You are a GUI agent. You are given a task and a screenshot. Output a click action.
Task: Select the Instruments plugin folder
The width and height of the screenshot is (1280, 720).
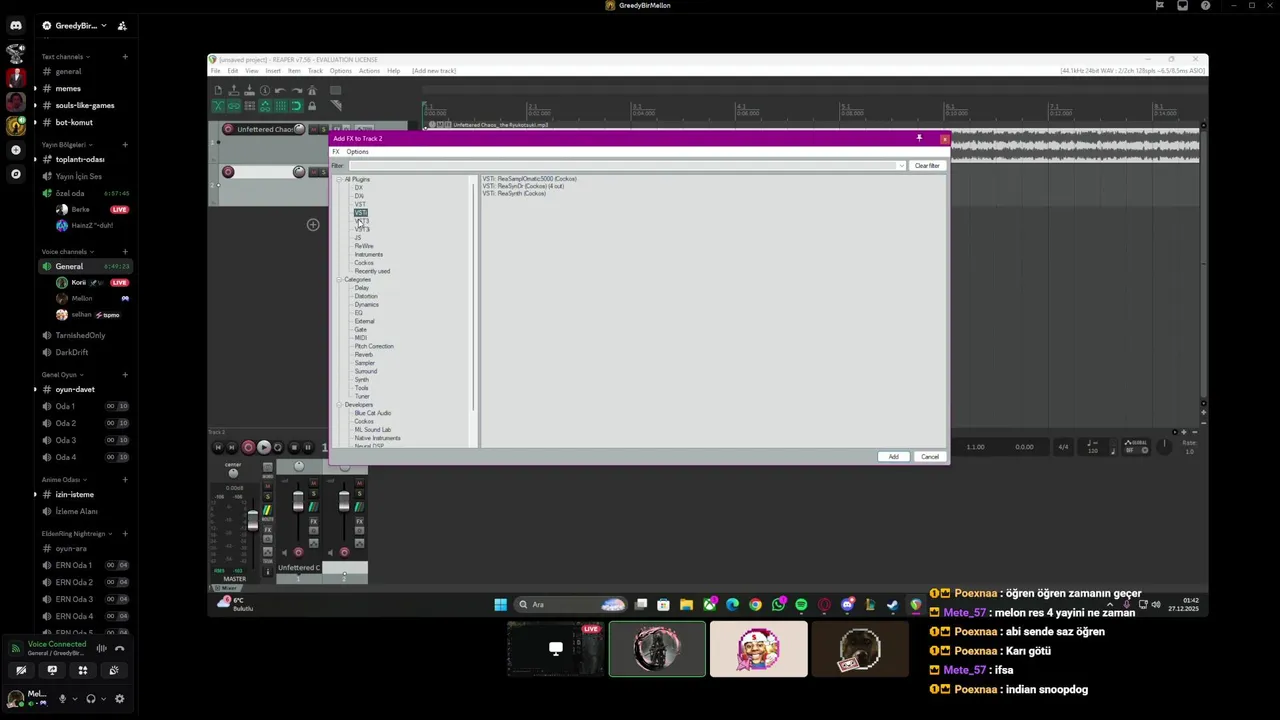click(368, 255)
